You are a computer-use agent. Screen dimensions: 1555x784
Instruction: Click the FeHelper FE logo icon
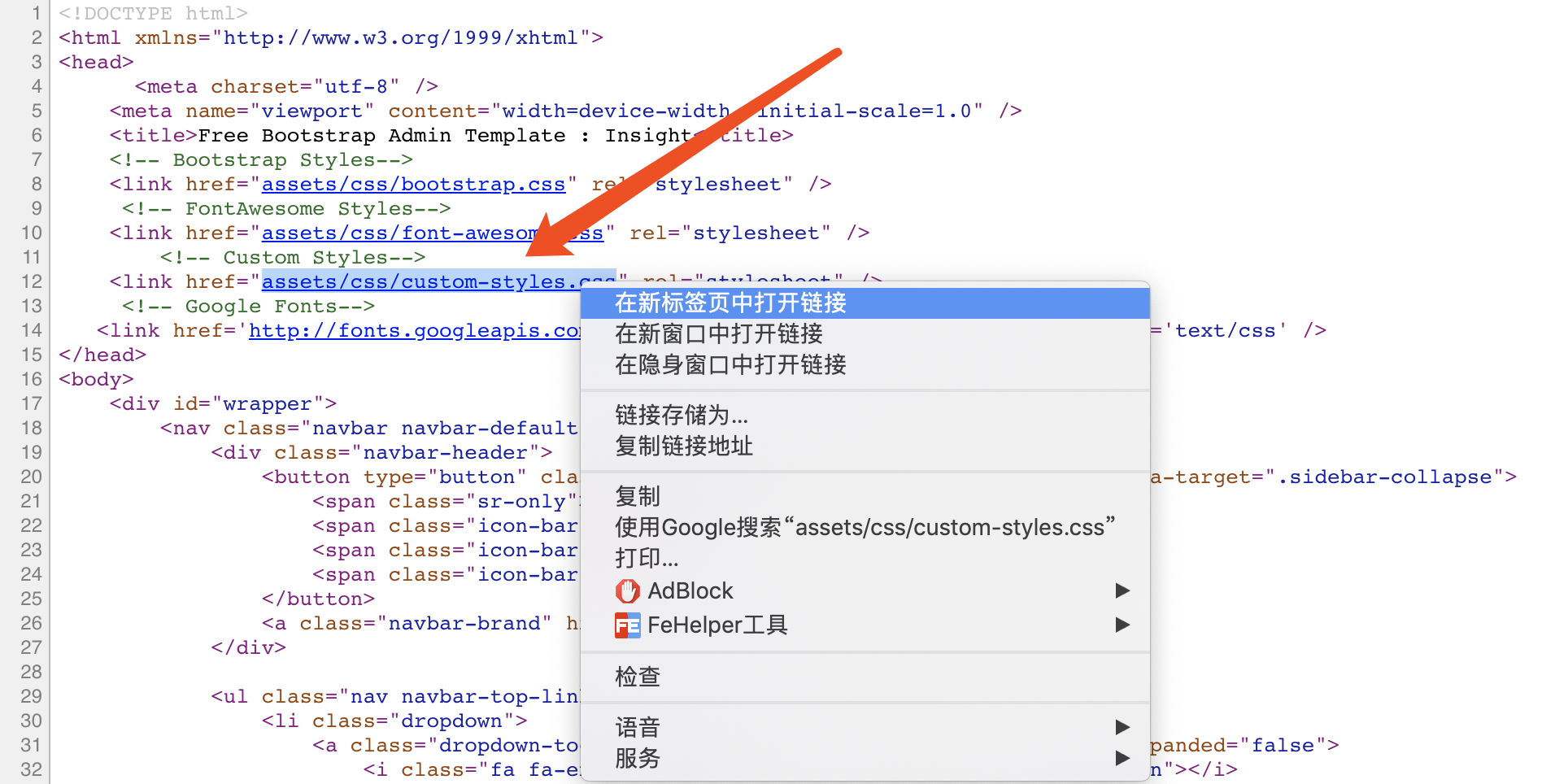point(628,625)
